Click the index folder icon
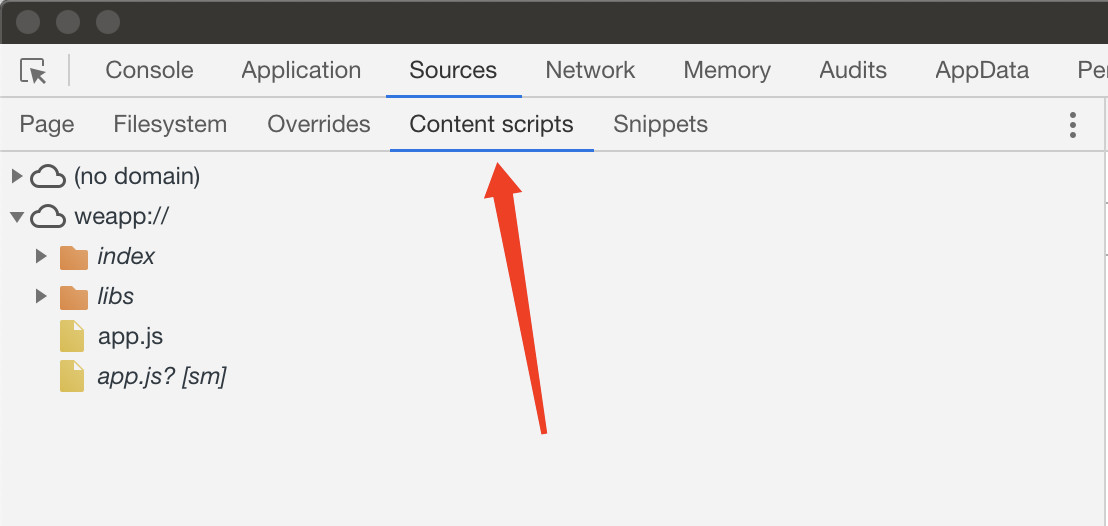Viewport: 1108px width, 526px height. 74,257
